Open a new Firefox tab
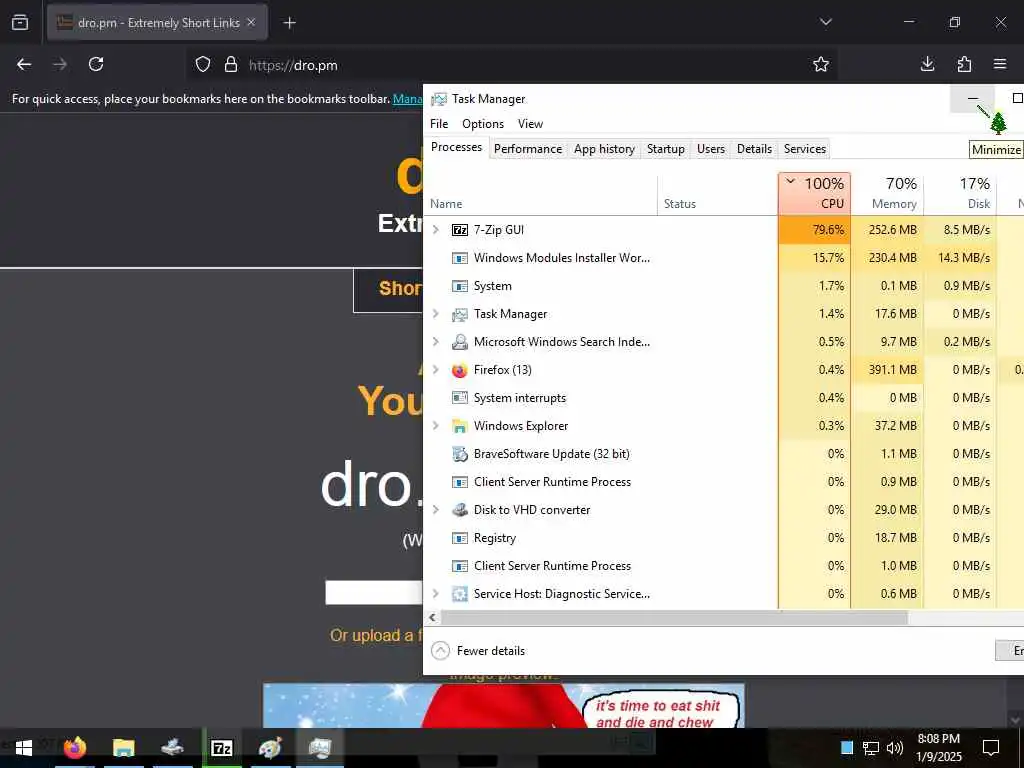 point(289,23)
